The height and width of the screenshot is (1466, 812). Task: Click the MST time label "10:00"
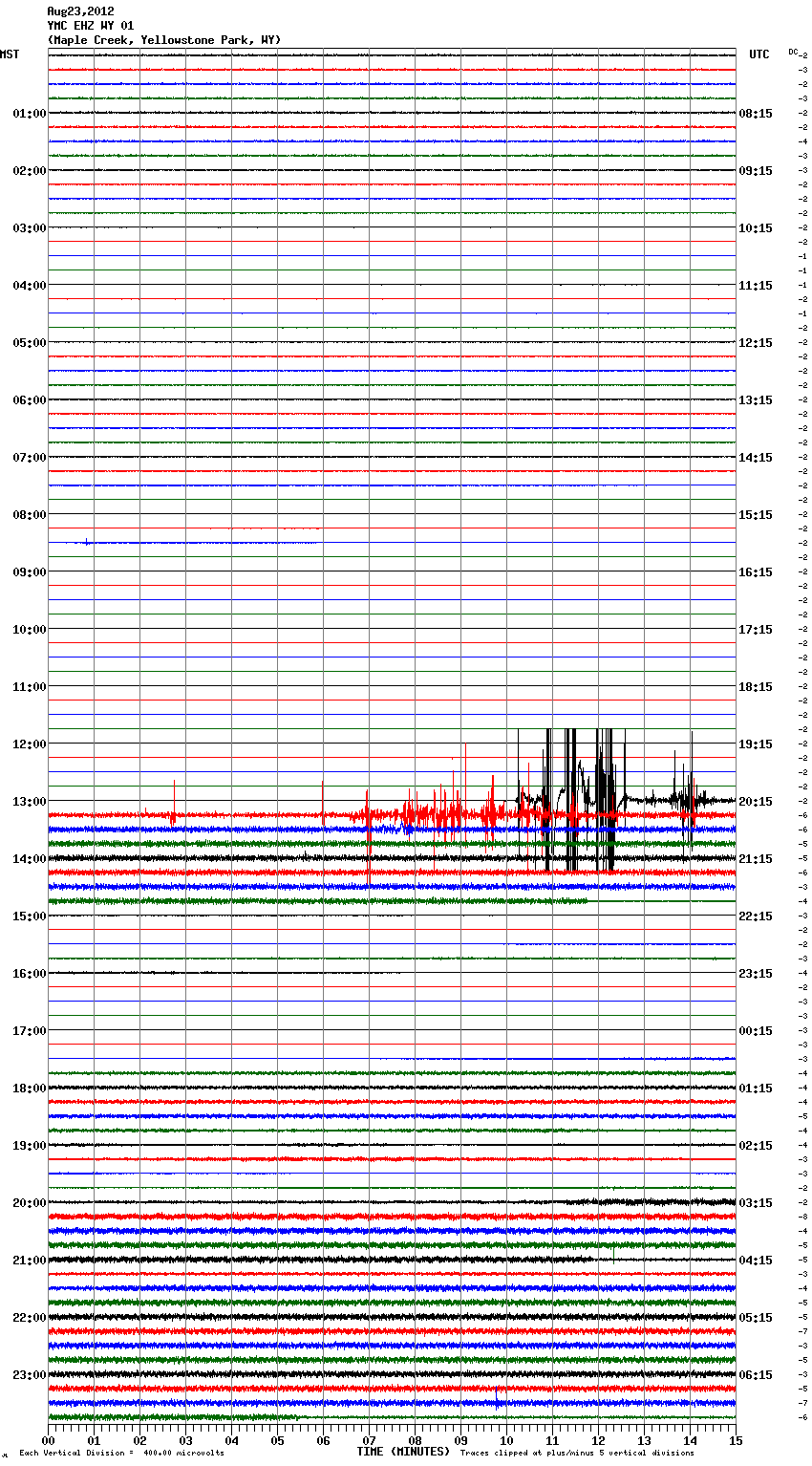[x=29, y=630]
